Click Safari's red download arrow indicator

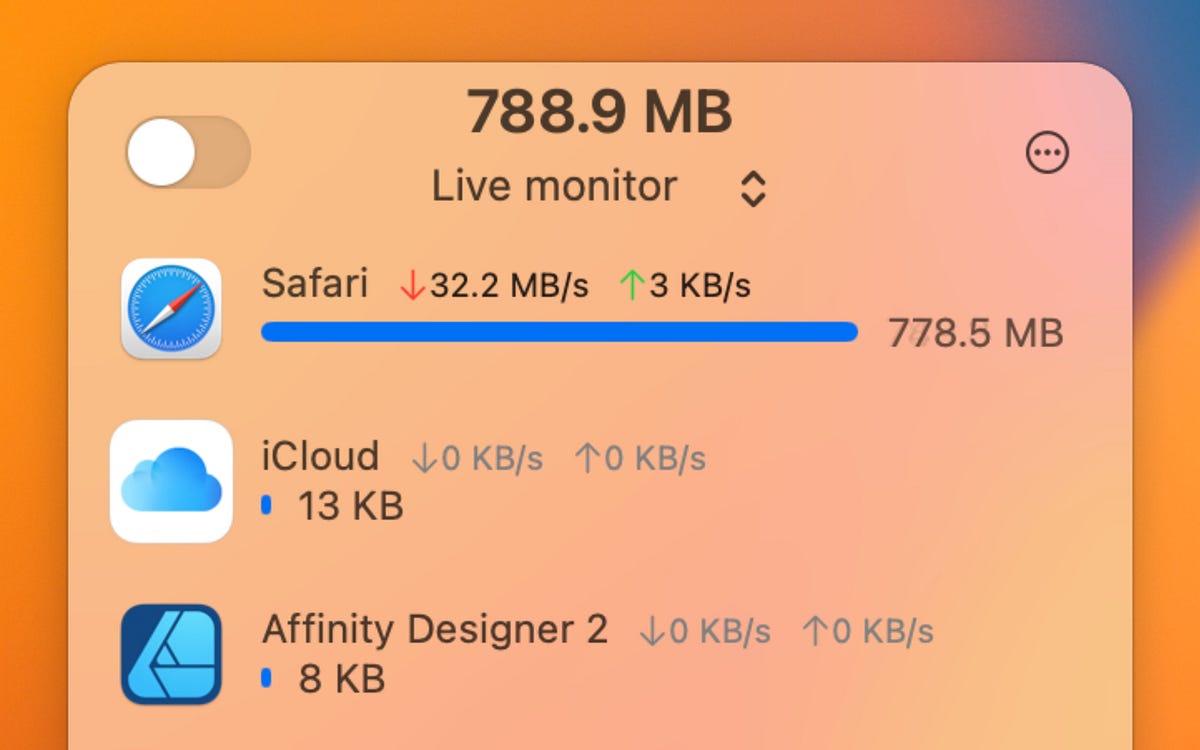[411, 285]
